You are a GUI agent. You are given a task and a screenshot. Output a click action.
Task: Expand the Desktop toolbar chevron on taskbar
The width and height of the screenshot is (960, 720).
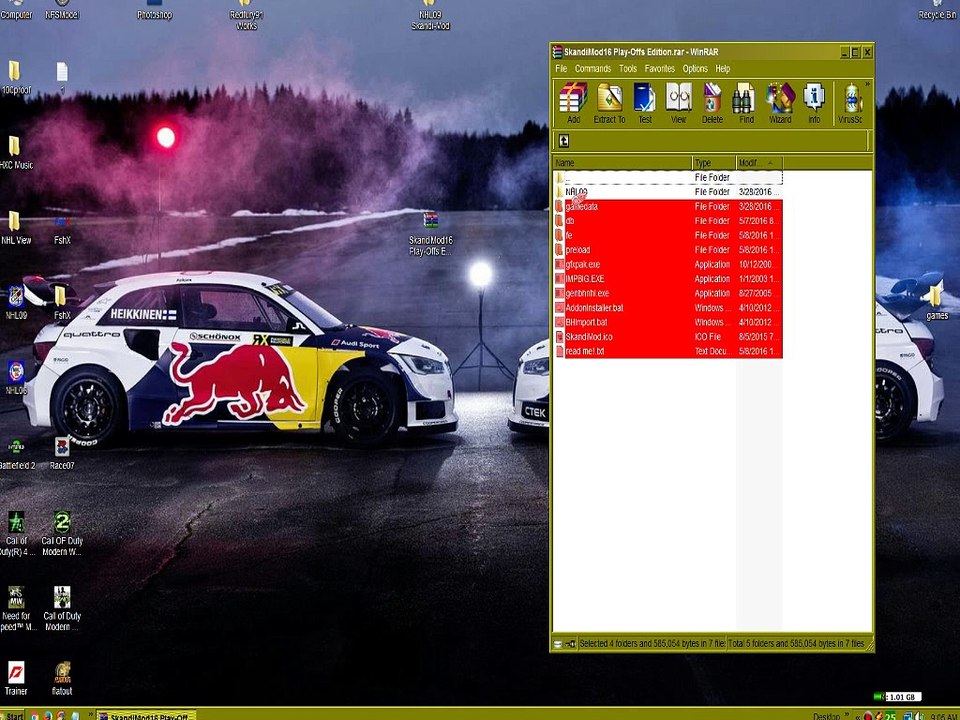(x=848, y=715)
